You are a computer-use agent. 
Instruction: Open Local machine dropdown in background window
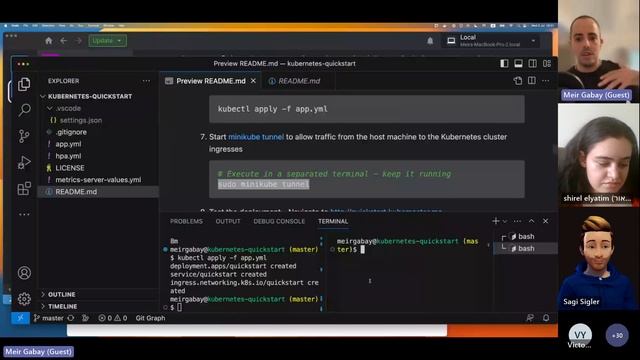(x=491, y=40)
